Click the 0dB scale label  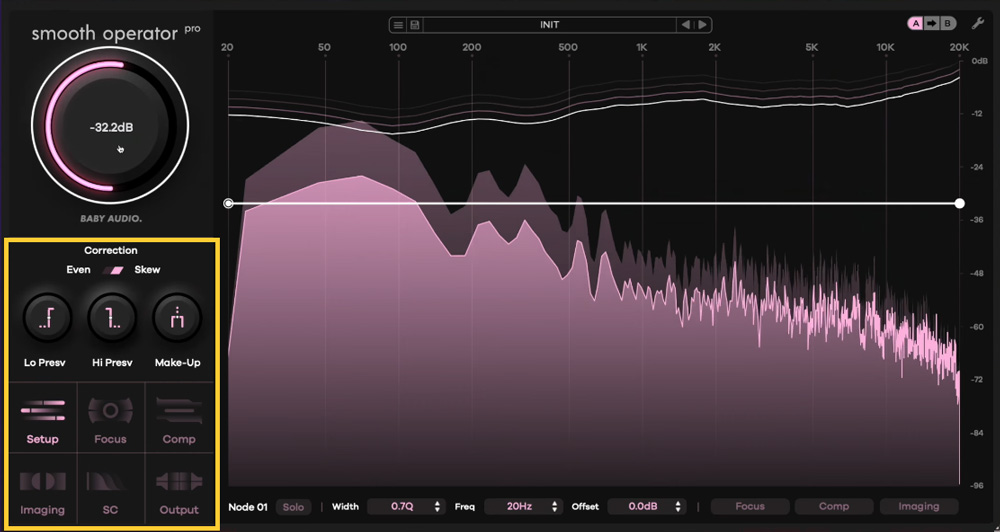pyautogui.click(x=980, y=61)
